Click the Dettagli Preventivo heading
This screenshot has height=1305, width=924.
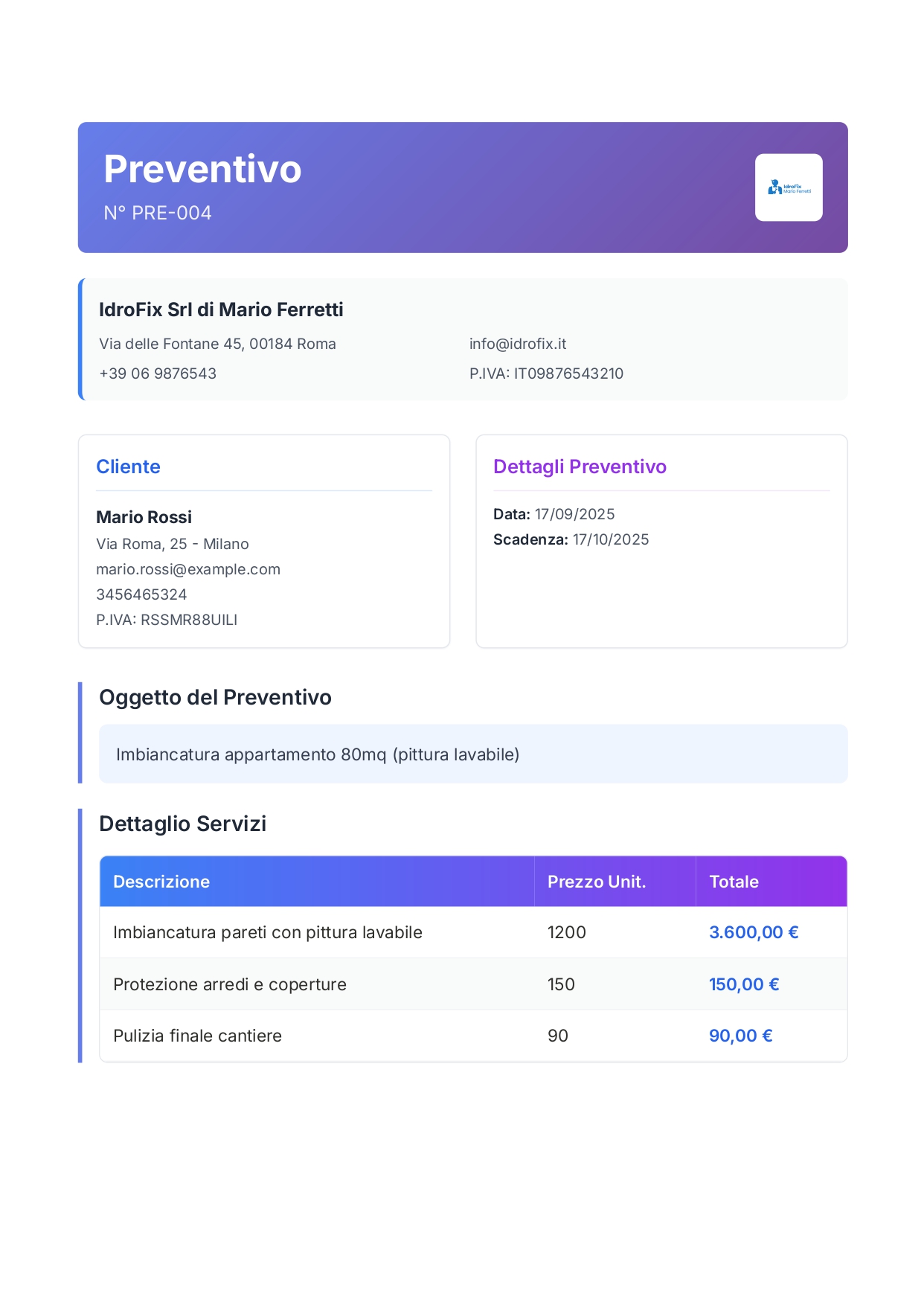[580, 466]
